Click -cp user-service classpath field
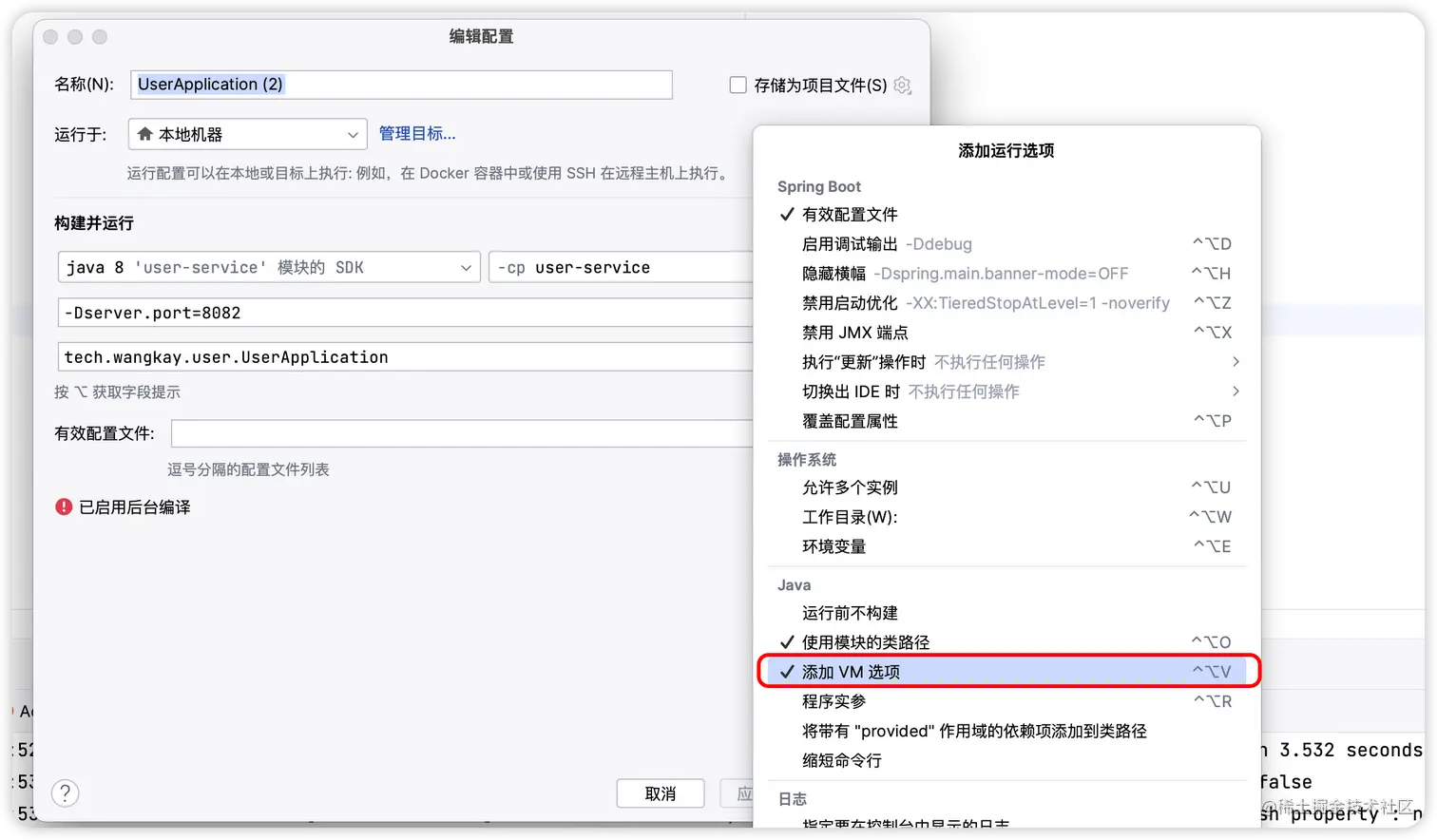This screenshot has height=840, width=1437. coord(622,268)
